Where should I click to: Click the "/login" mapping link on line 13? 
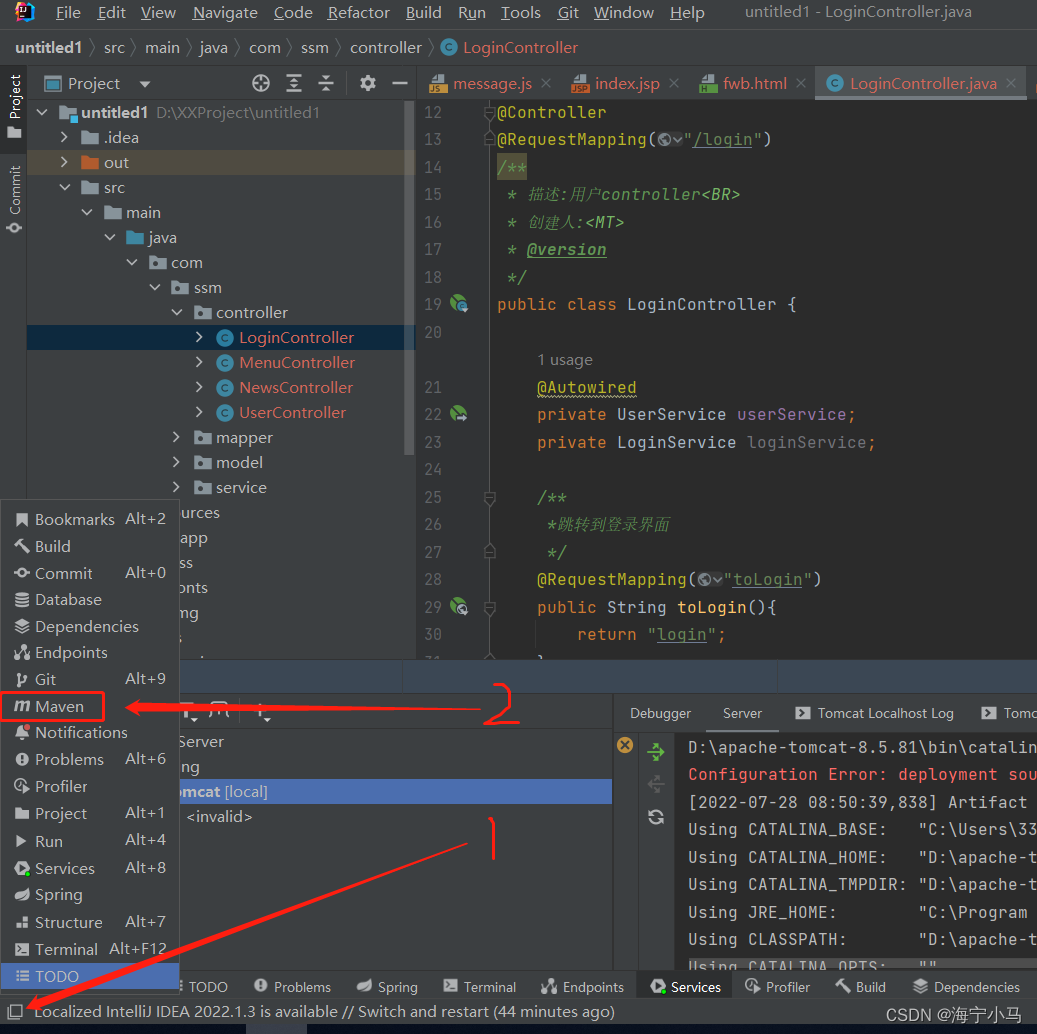pyautogui.click(x=722, y=140)
